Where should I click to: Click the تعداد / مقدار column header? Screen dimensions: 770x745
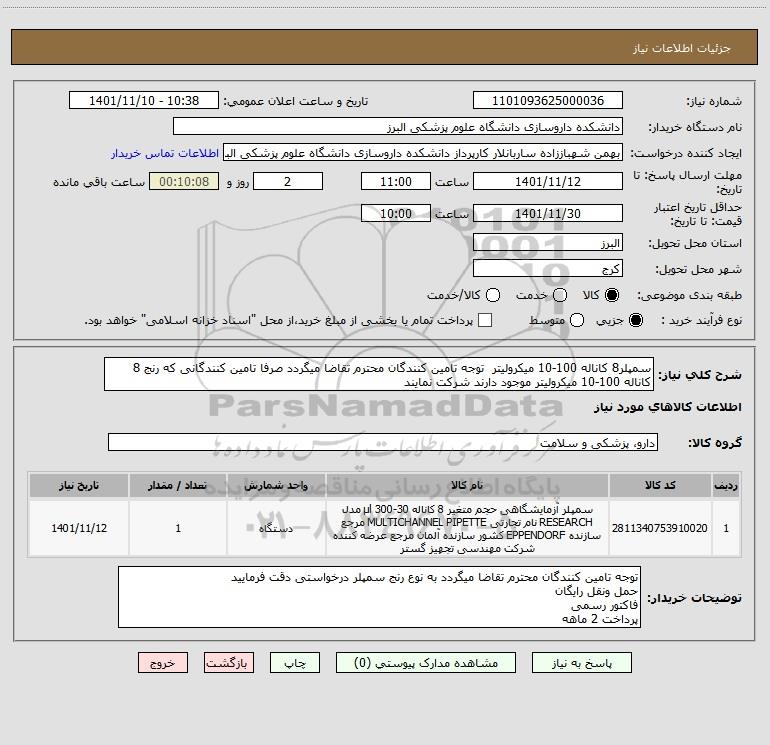[178, 485]
